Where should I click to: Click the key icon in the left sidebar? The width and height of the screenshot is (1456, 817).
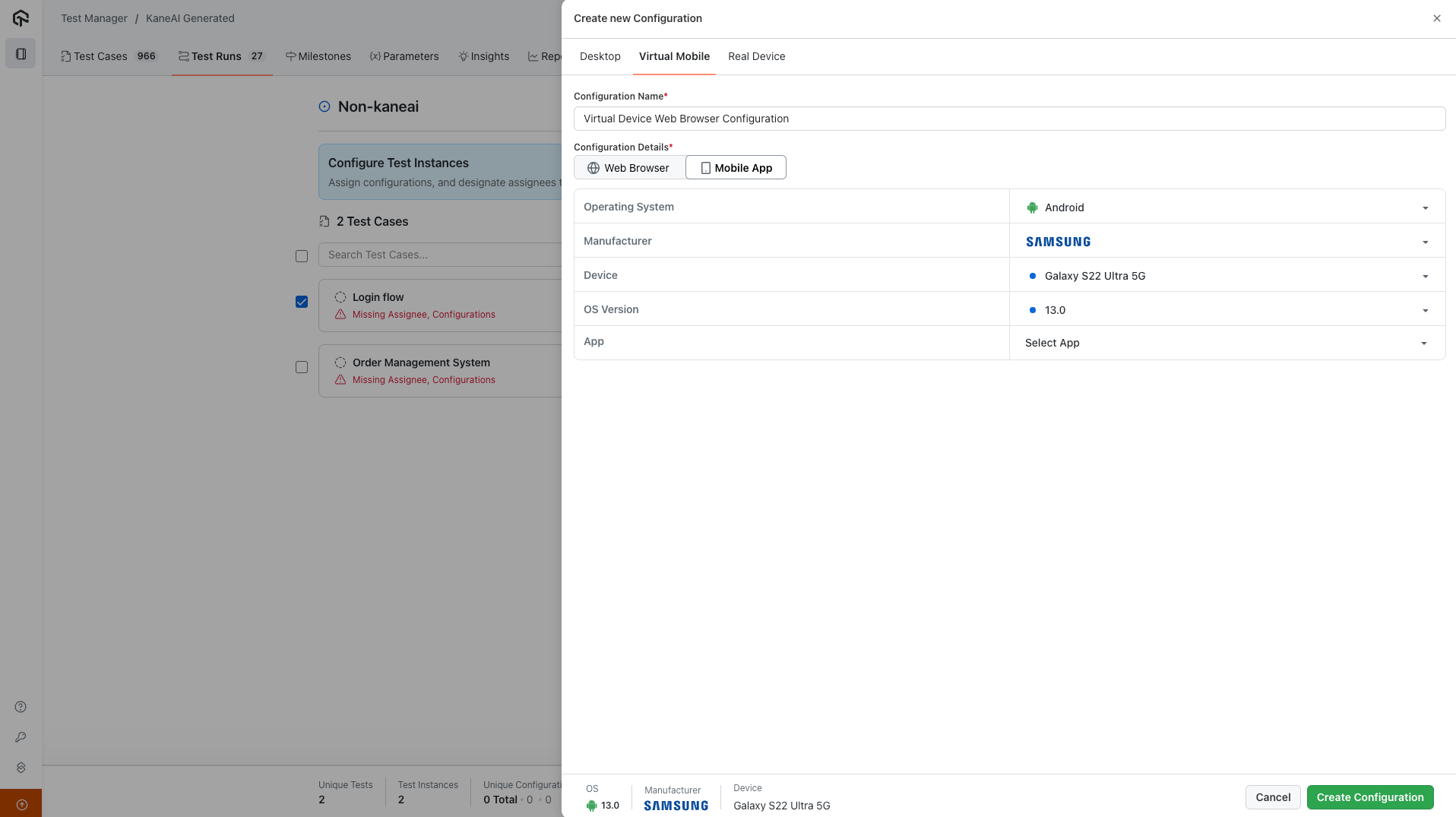coord(20,737)
